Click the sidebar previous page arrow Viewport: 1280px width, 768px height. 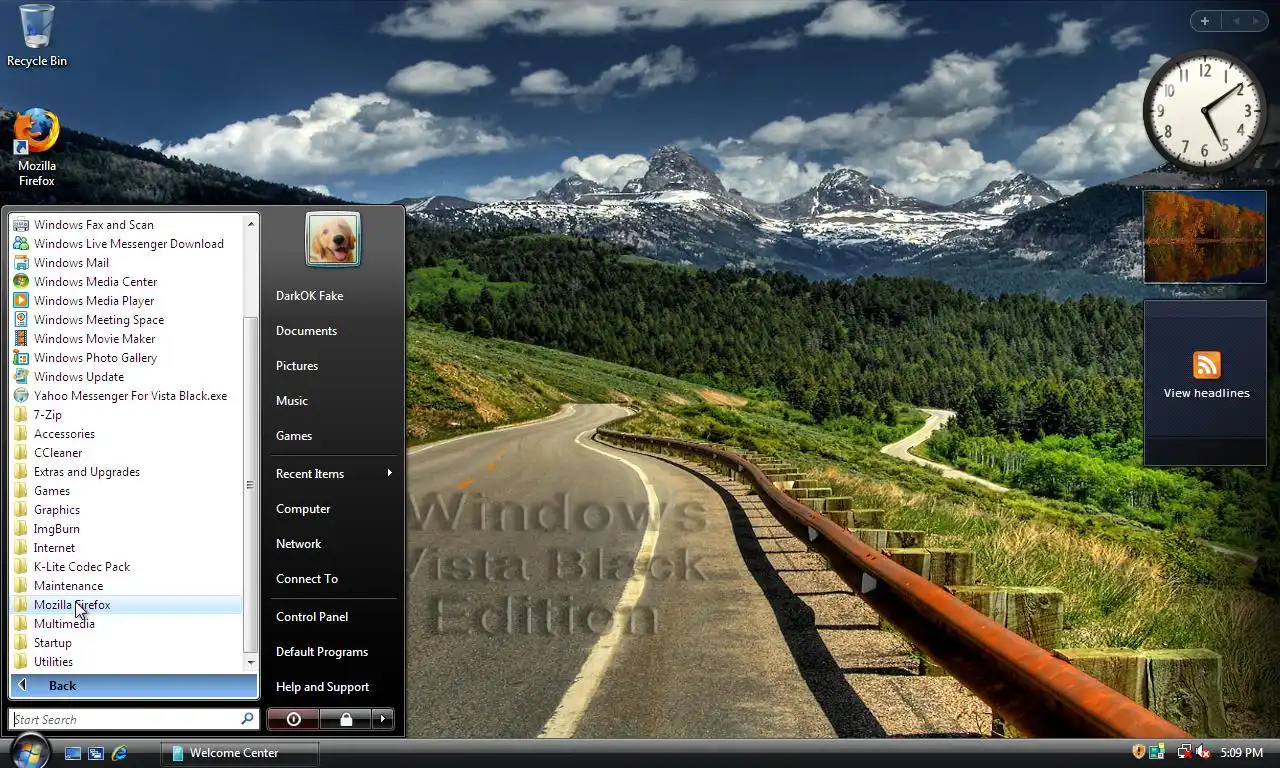pyautogui.click(x=1235, y=21)
